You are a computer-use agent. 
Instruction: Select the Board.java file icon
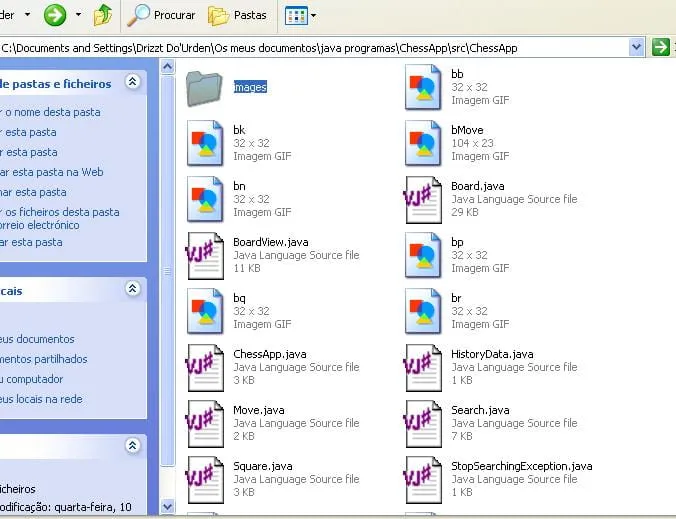422,200
